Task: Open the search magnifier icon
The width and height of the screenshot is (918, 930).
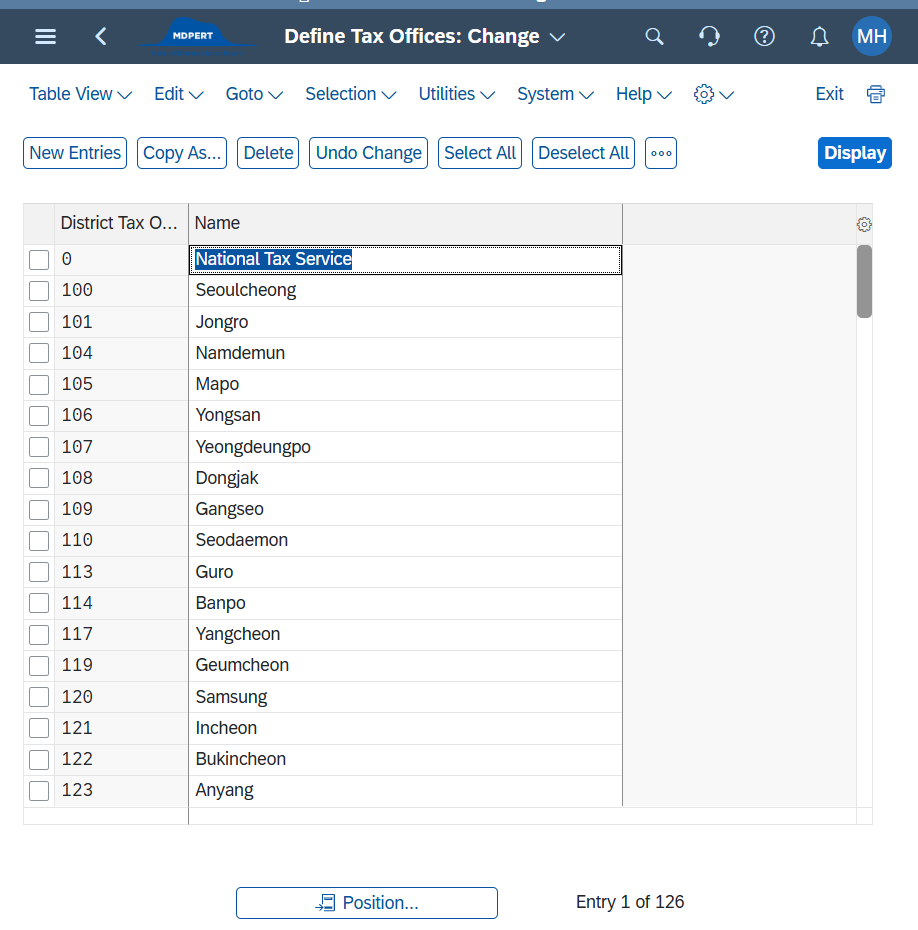Action: coord(654,37)
